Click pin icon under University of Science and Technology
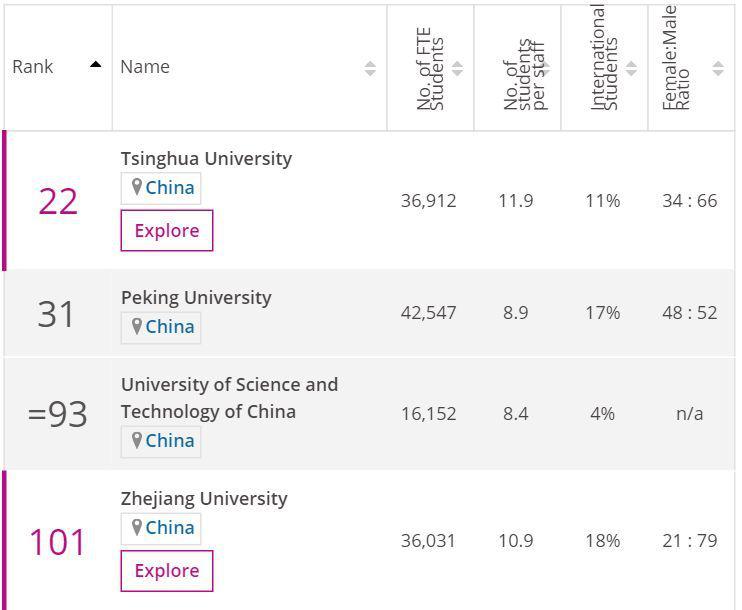This screenshot has width=742, height=610. 137,441
